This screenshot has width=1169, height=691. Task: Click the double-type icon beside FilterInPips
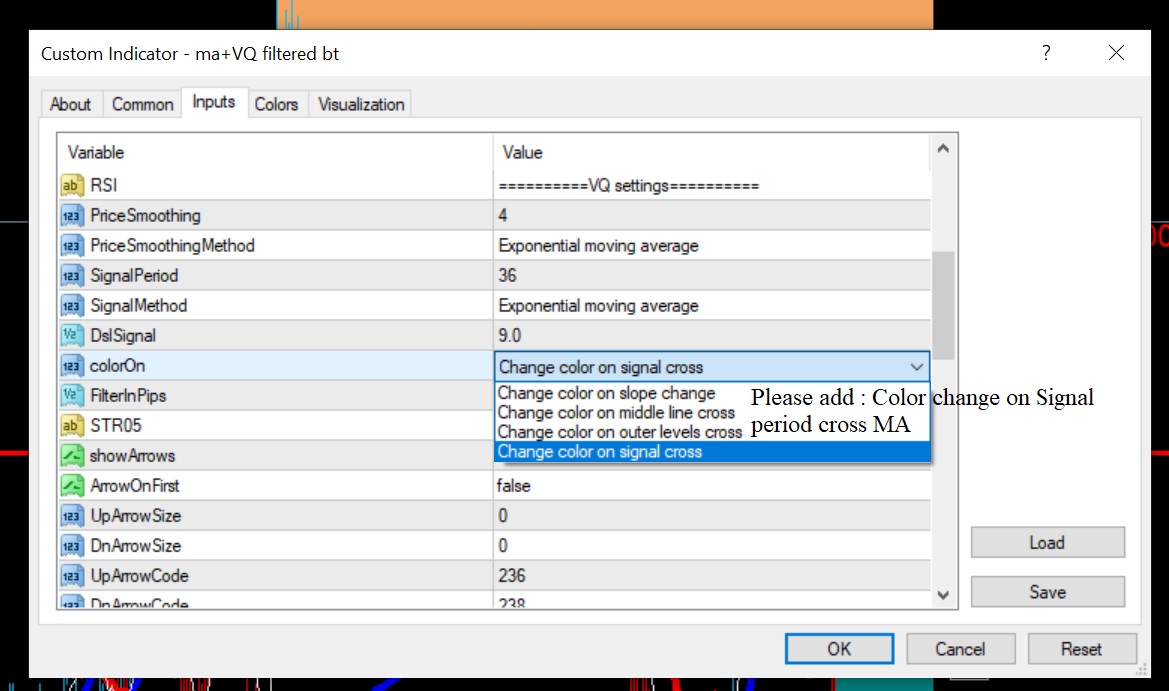(72, 395)
